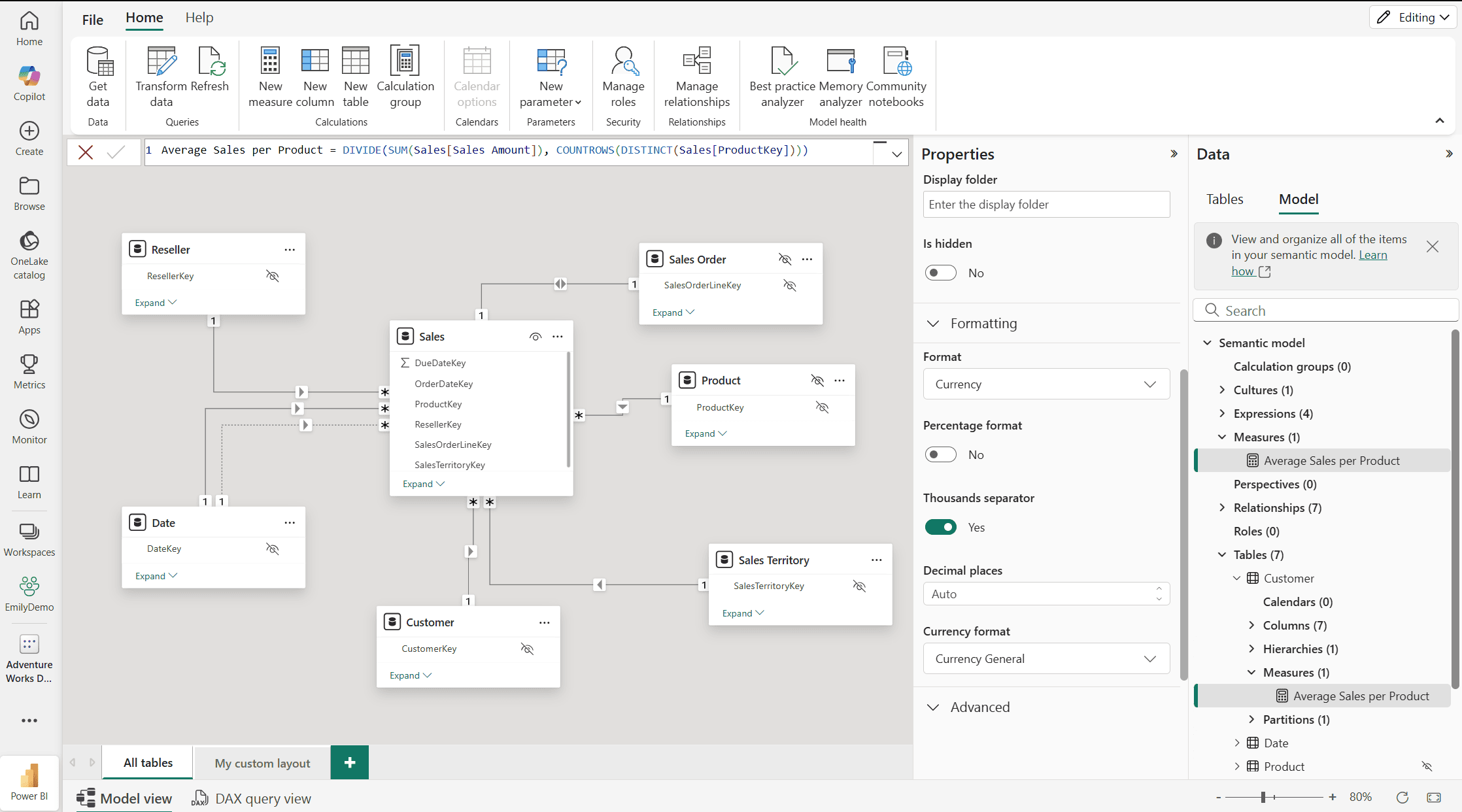Open the My custom layout tab
Screen dimensions: 1462x812
[x=262, y=763]
